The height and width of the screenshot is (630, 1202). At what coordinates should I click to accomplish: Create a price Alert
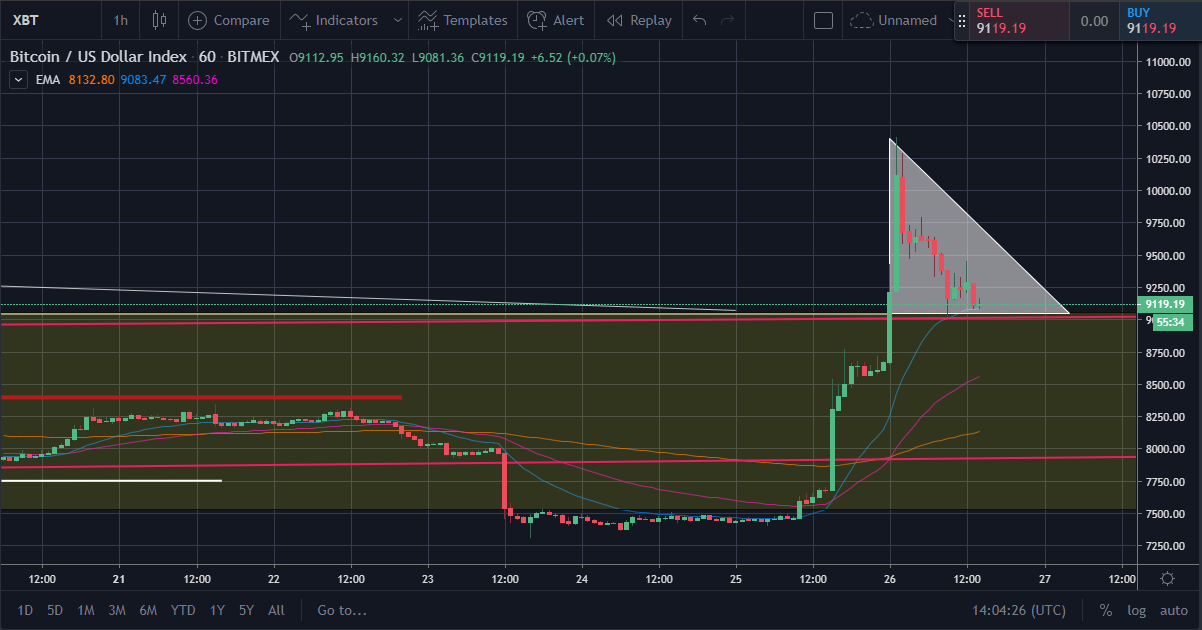pyautogui.click(x=556, y=20)
